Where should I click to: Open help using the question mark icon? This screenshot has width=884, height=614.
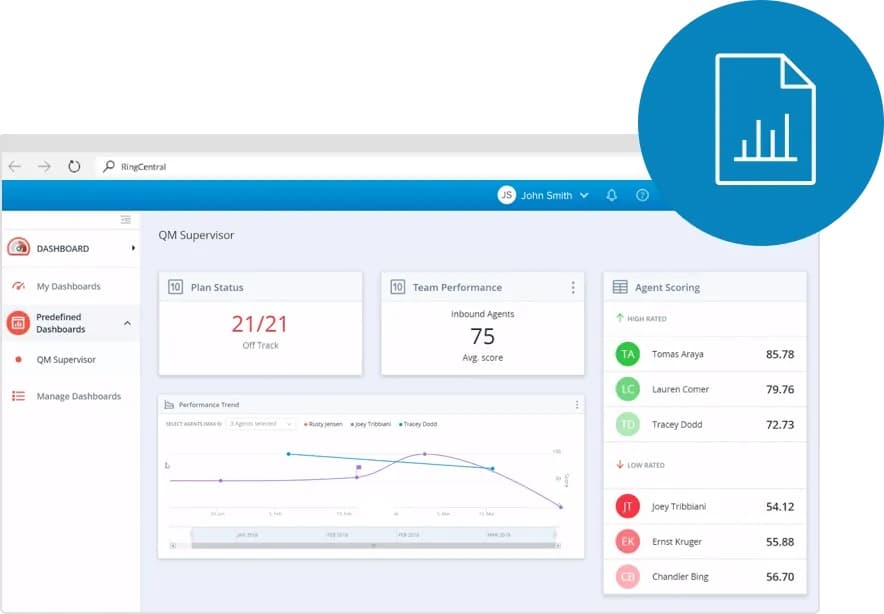point(642,195)
